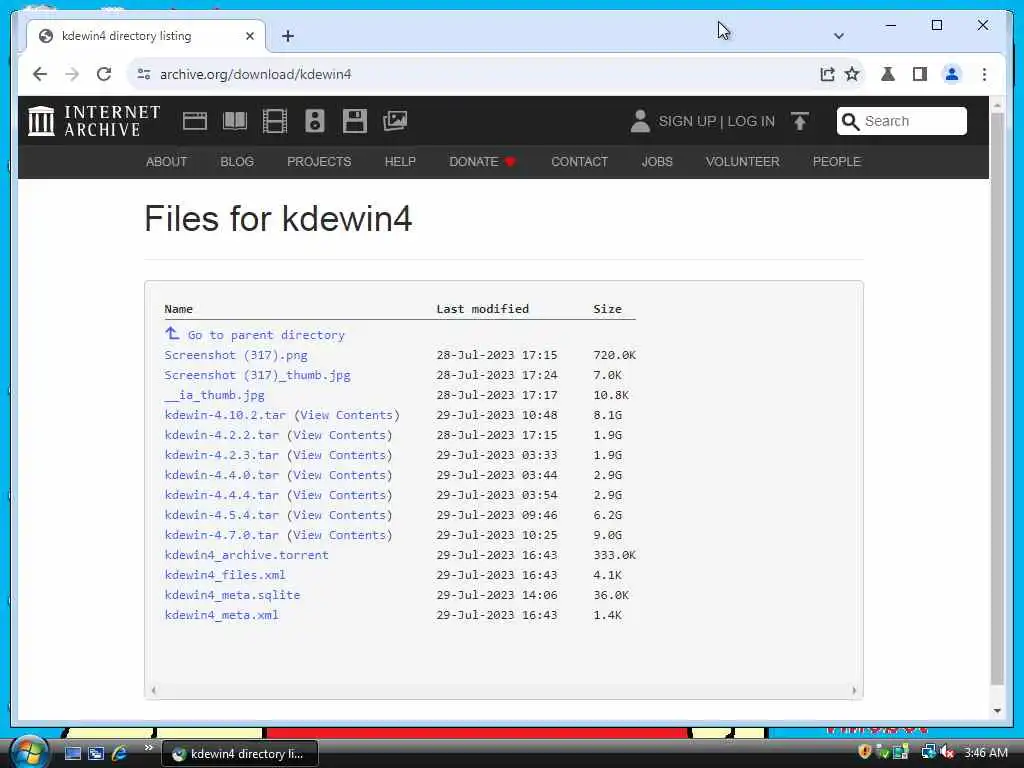Open Screenshot (317)_thumb.jpg file

(x=257, y=375)
